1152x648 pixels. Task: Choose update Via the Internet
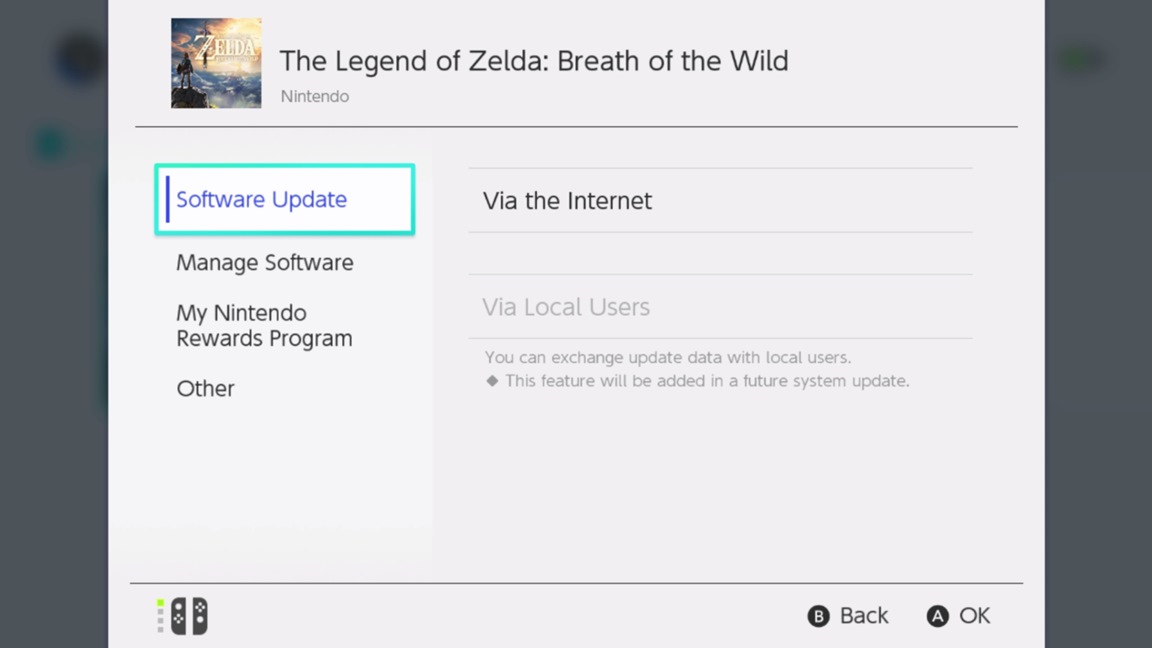click(568, 201)
